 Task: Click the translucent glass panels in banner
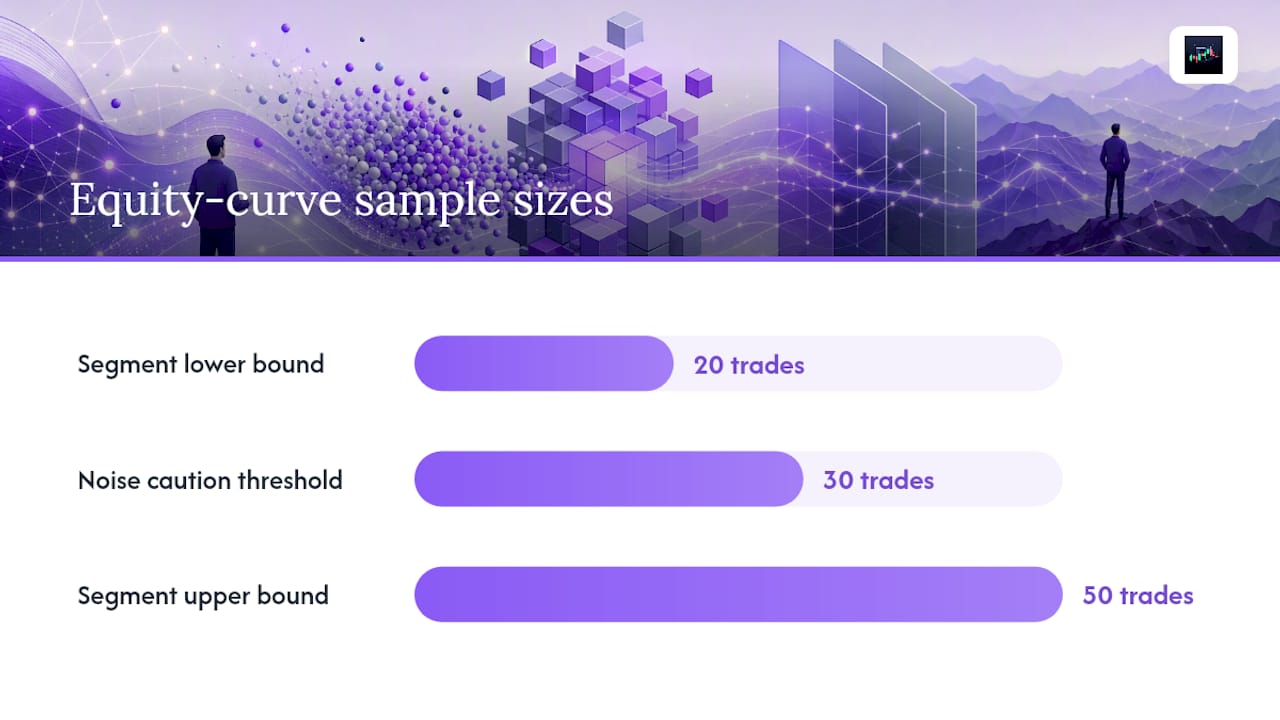[876, 150]
